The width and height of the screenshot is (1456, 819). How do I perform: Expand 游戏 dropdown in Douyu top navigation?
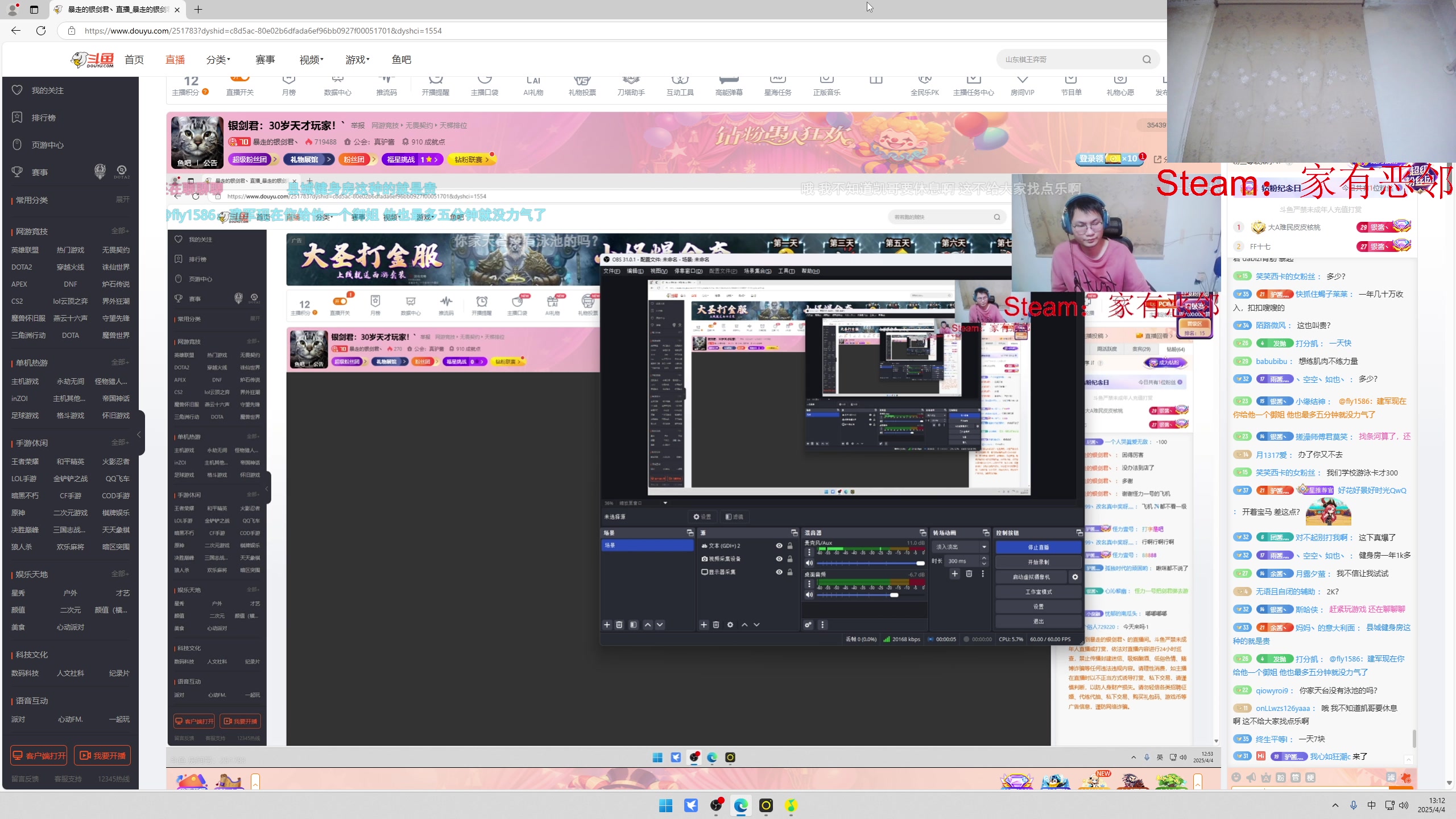358,60
